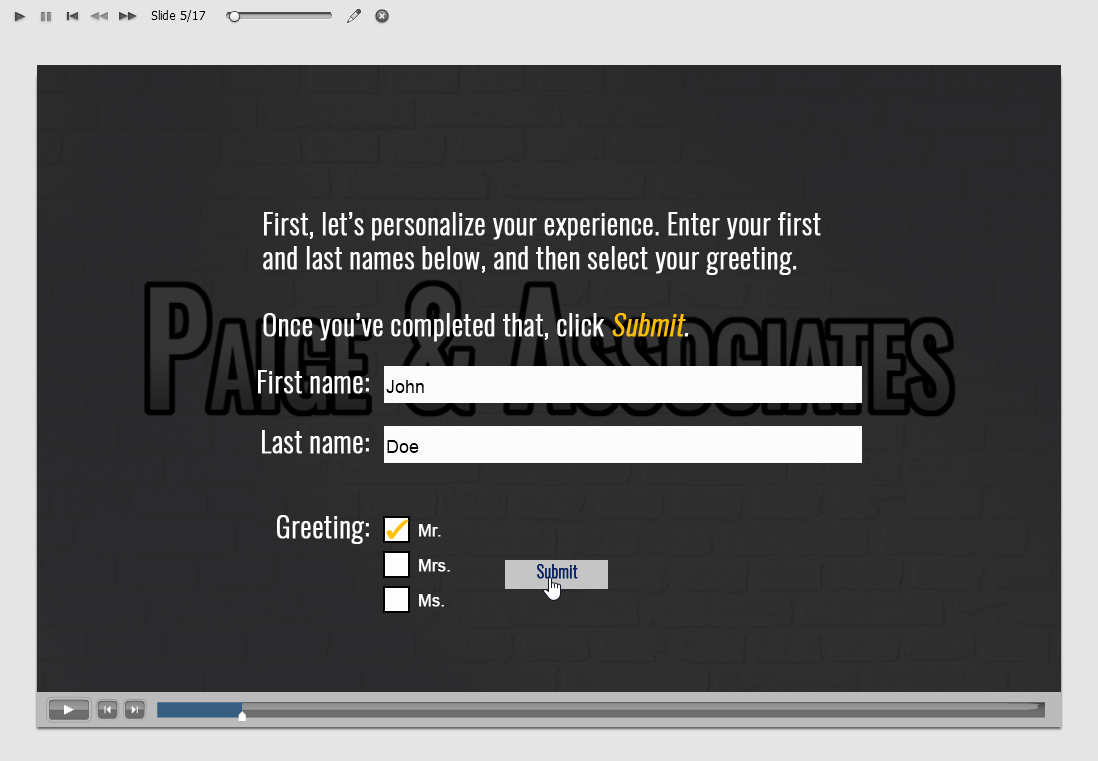Click the playbar skip-forward button
This screenshot has width=1098, height=761.
tap(134, 710)
